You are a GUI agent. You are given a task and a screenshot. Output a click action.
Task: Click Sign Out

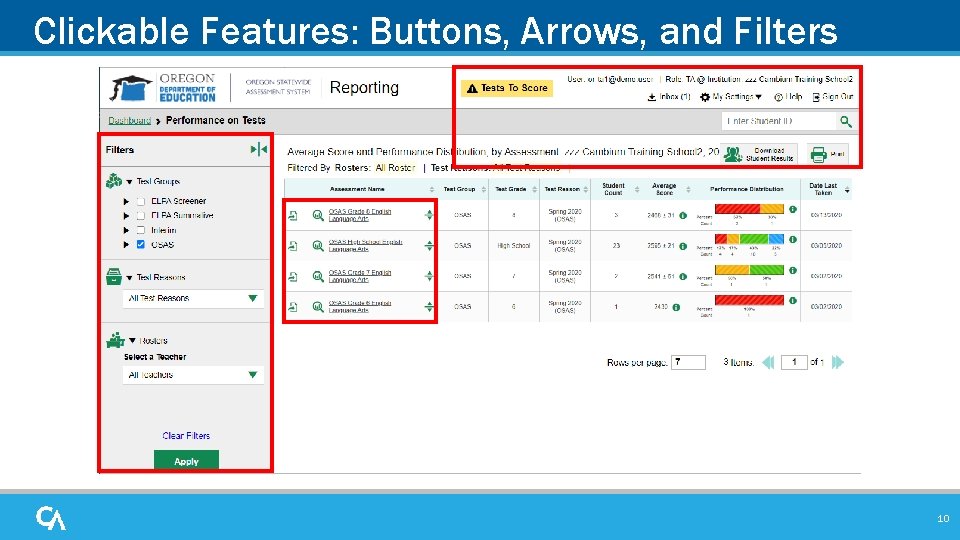[832, 97]
